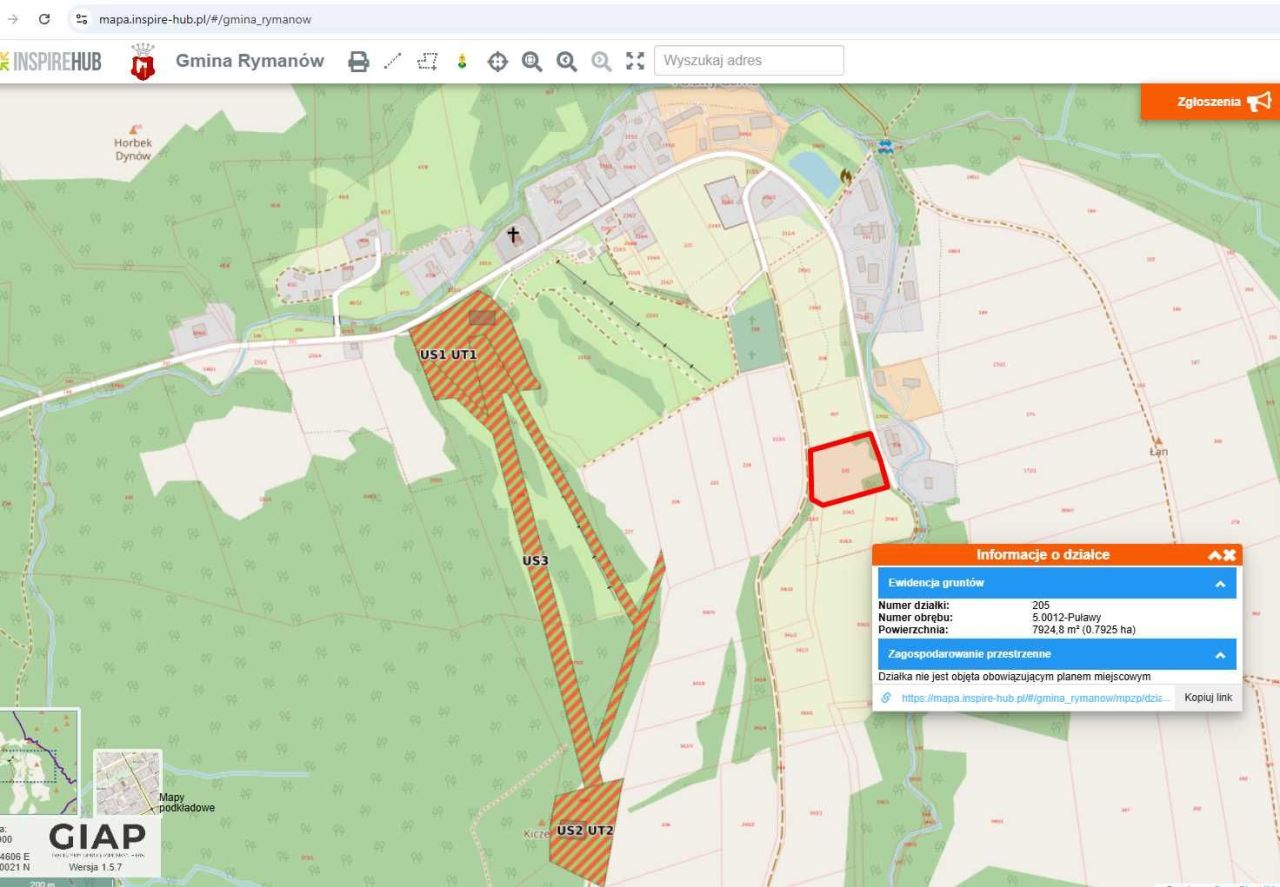
Task: Click the locate crosshair icon
Action: 497,61
